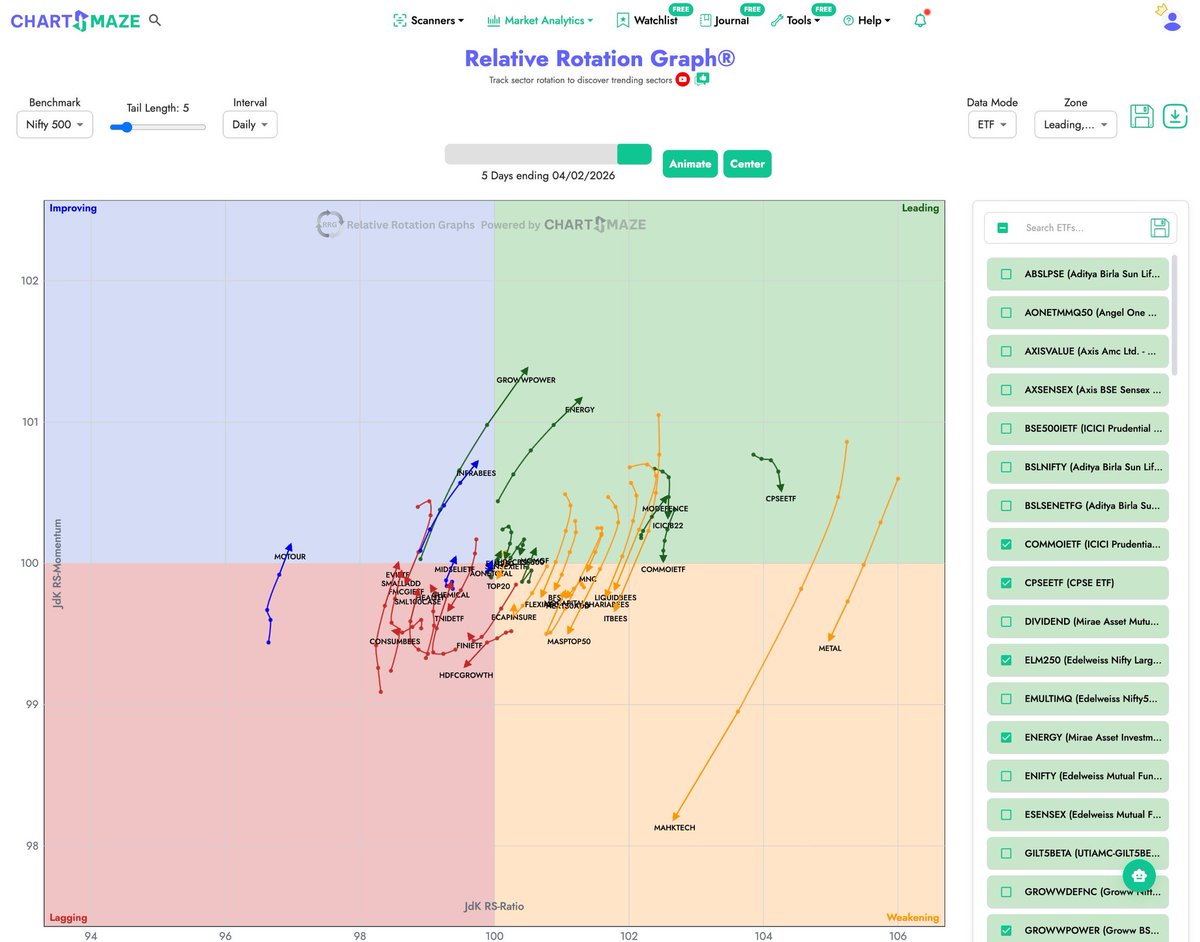Click the Animate button

(x=690, y=164)
